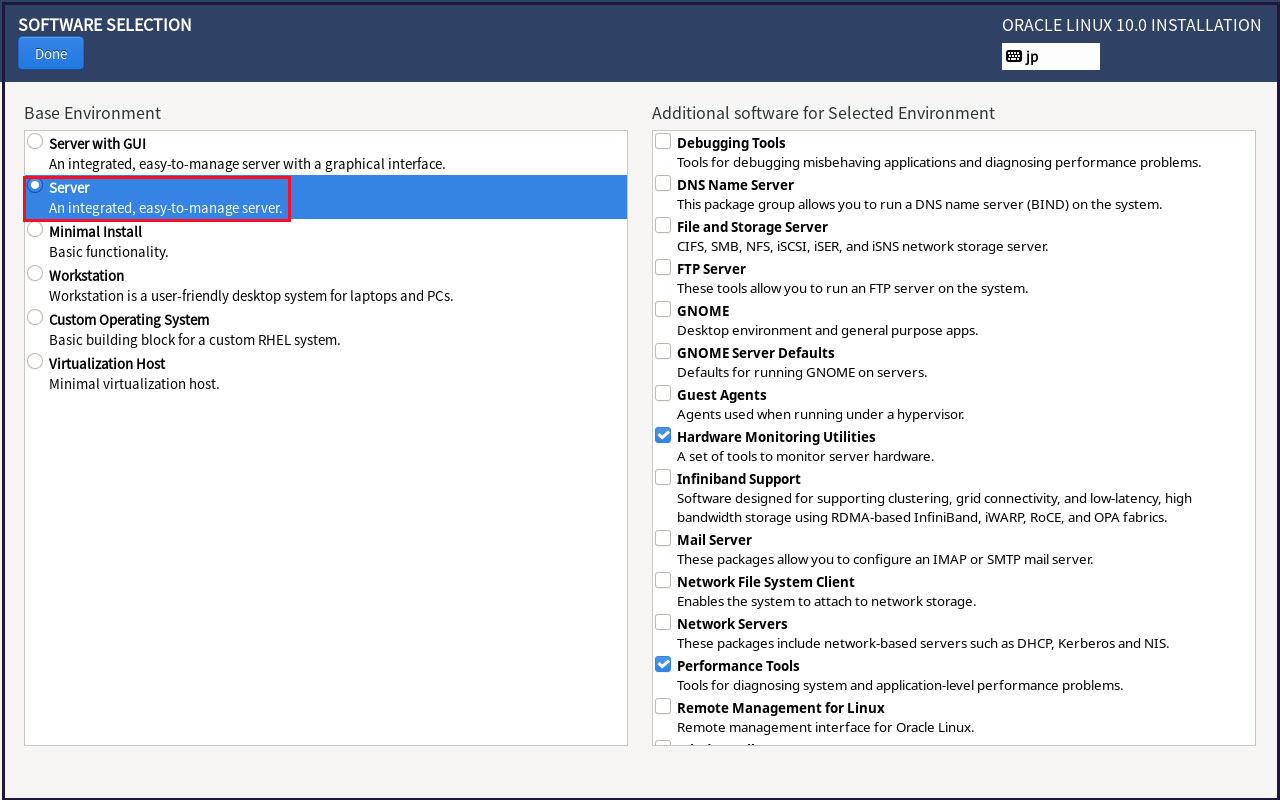1280x800 pixels.
Task: Check Remote Management for Linux
Action: (x=663, y=706)
